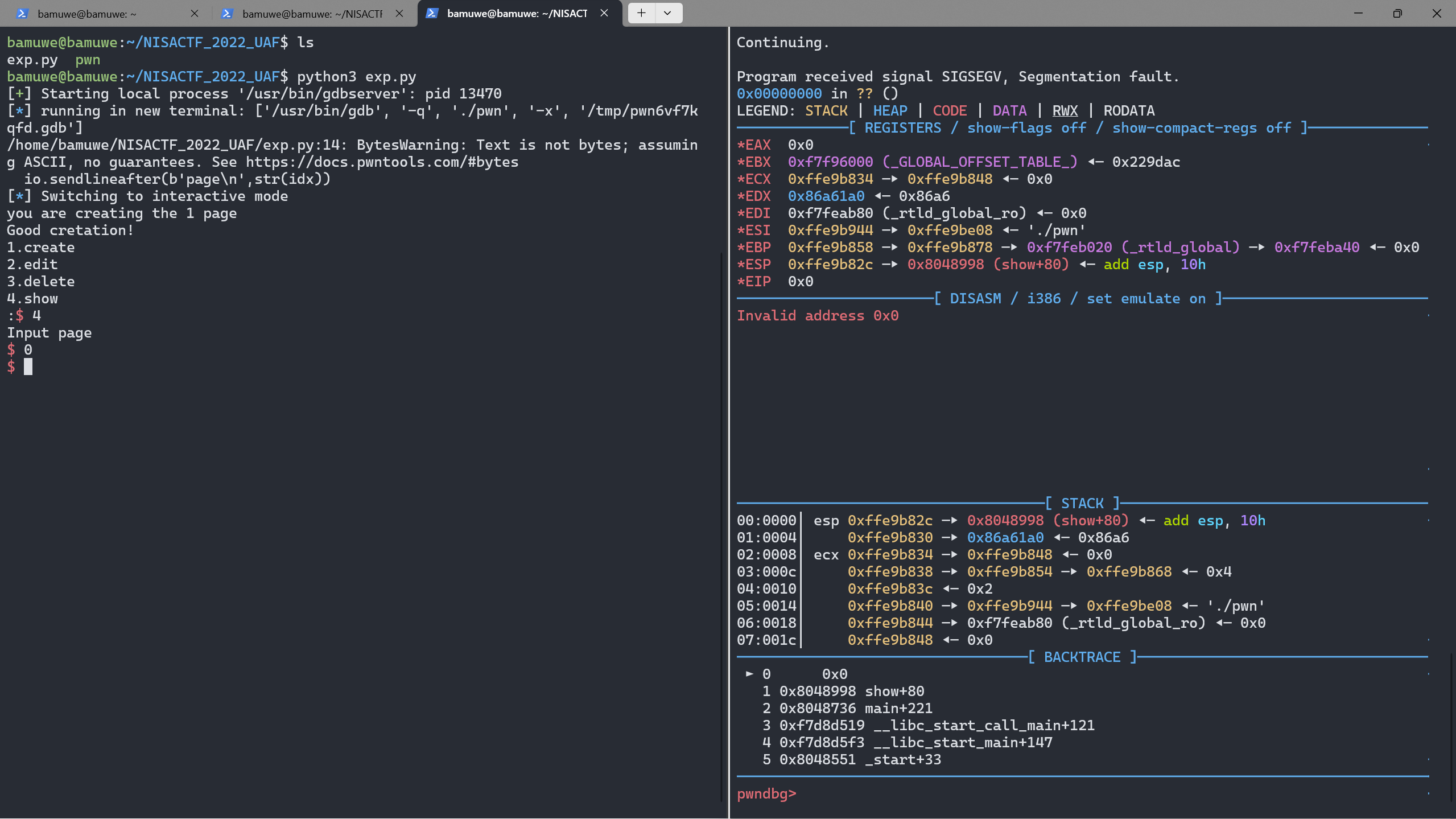
Task: Minimize the terminal window
Action: [1358, 13]
